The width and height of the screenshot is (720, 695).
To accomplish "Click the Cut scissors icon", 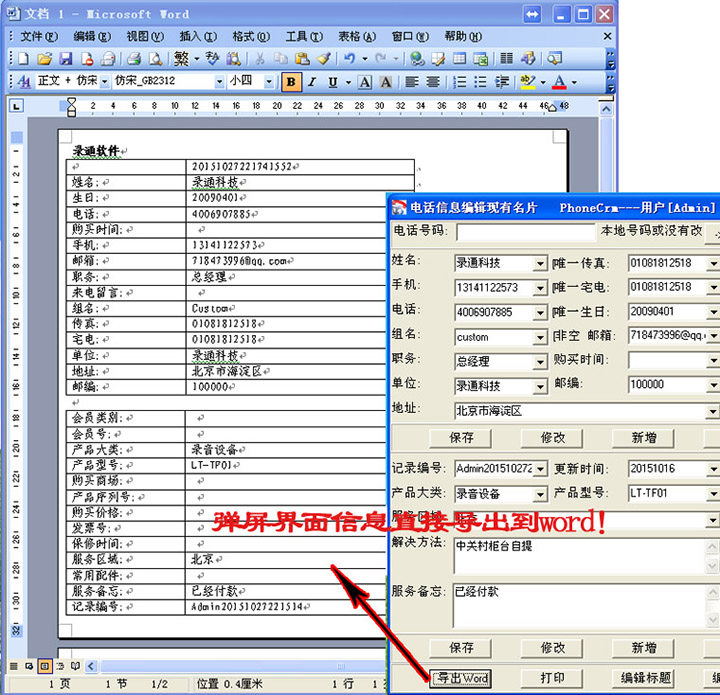I will (x=259, y=59).
